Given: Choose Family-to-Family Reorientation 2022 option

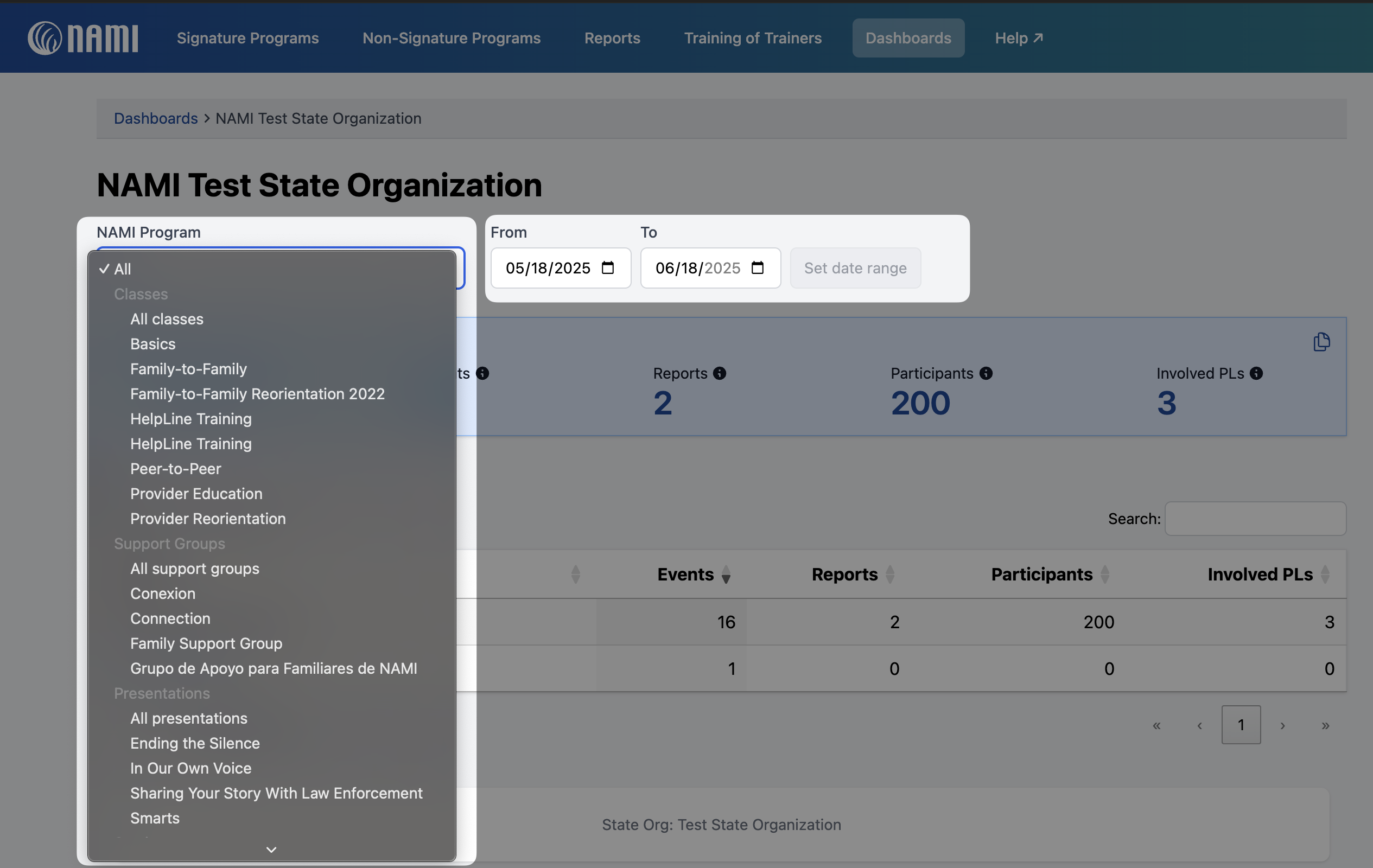Looking at the screenshot, I should 271,394.
